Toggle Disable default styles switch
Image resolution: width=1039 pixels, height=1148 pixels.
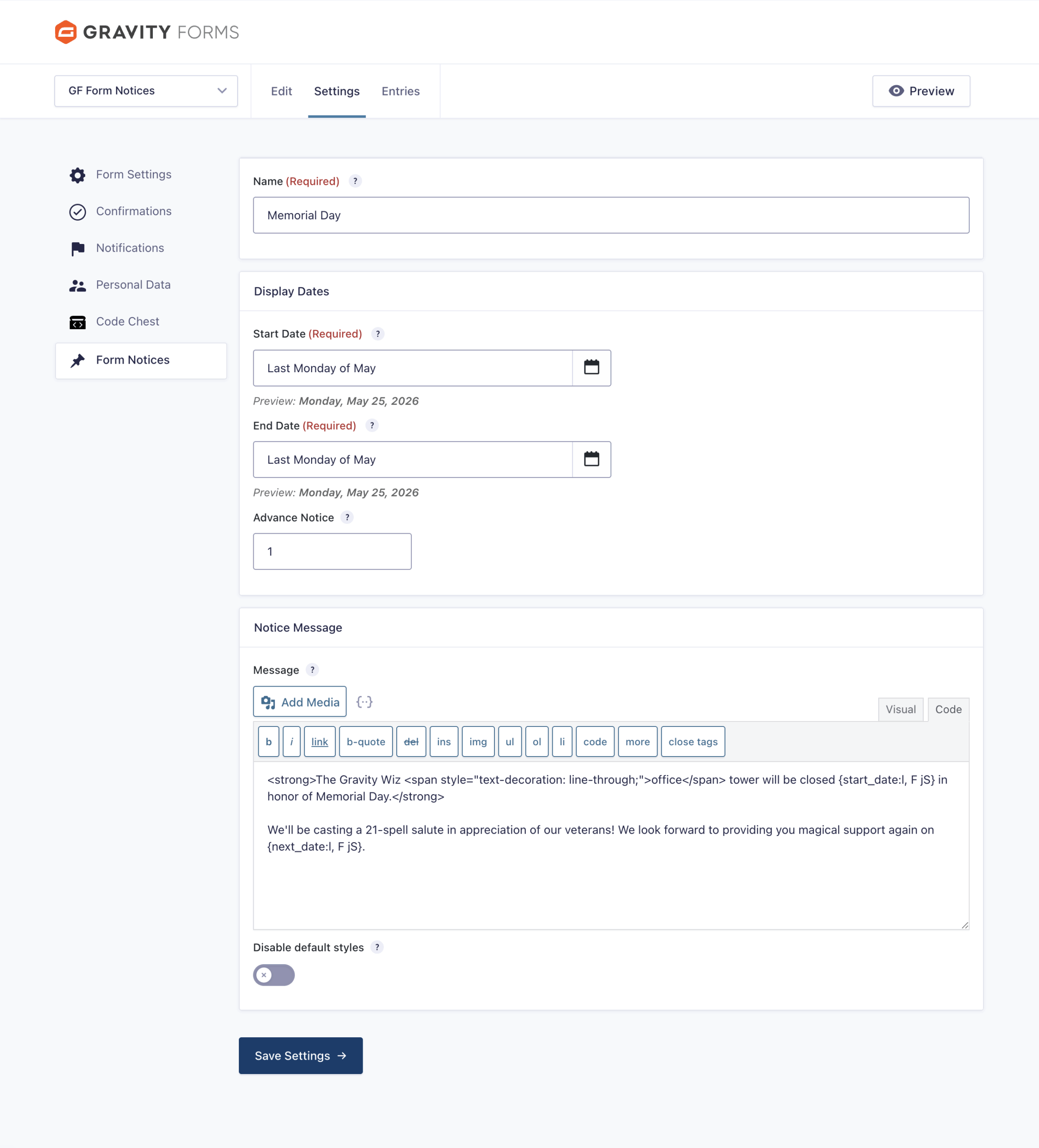(274, 975)
